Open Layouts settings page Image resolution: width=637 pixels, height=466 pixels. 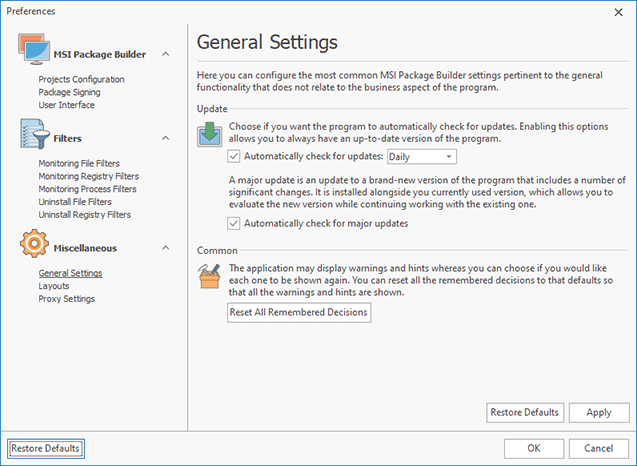(x=54, y=286)
